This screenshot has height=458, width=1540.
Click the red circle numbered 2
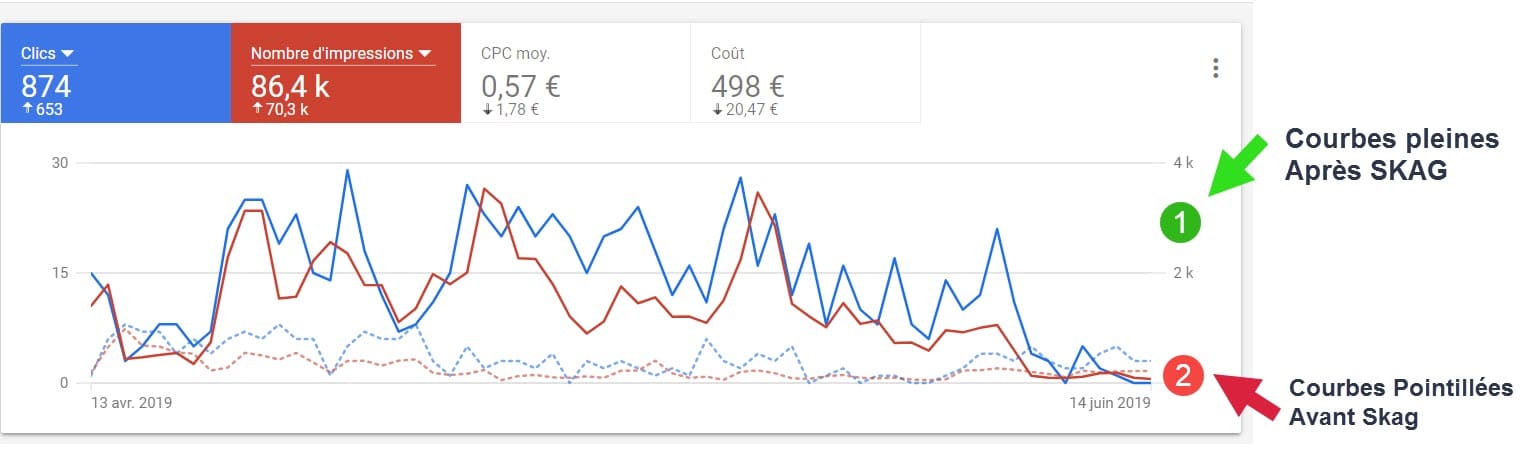point(1182,376)
